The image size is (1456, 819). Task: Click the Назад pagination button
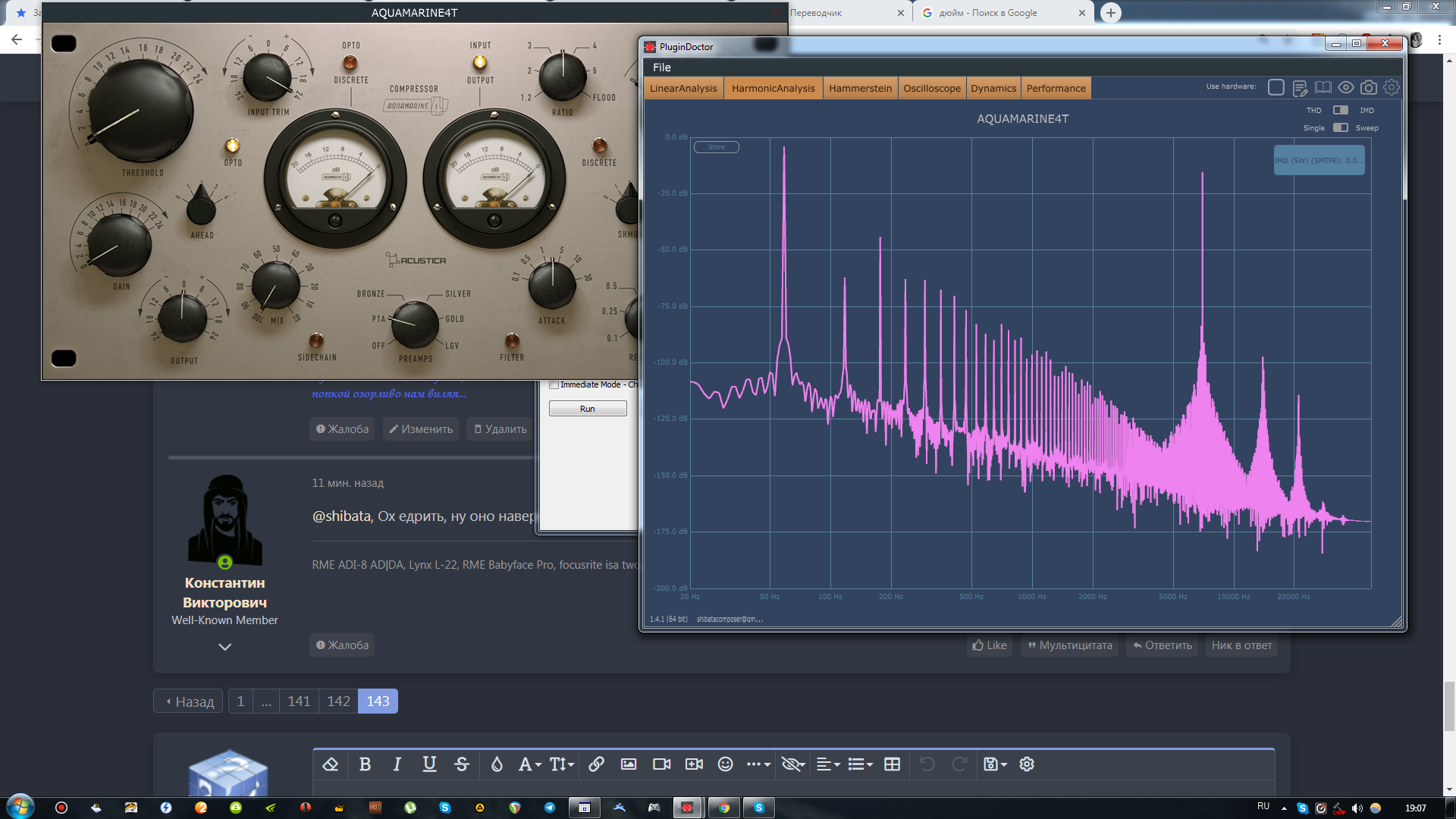pos(188,701)
